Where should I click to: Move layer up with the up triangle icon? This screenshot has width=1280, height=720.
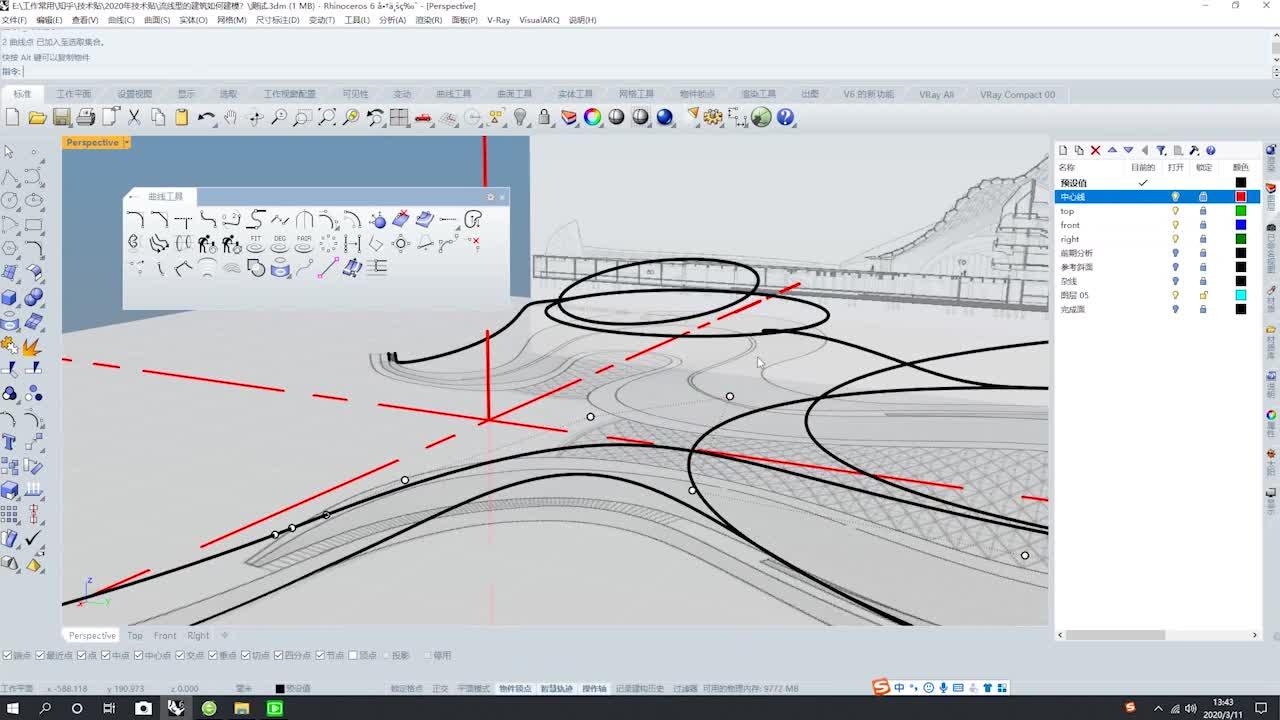coord(1112,150)
